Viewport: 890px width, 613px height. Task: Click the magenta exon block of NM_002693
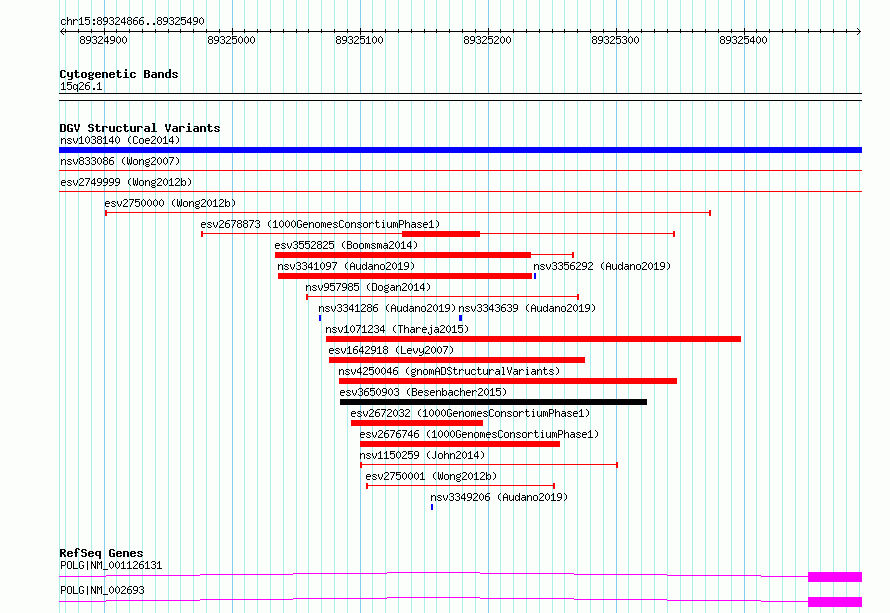[x=835, y=602]
